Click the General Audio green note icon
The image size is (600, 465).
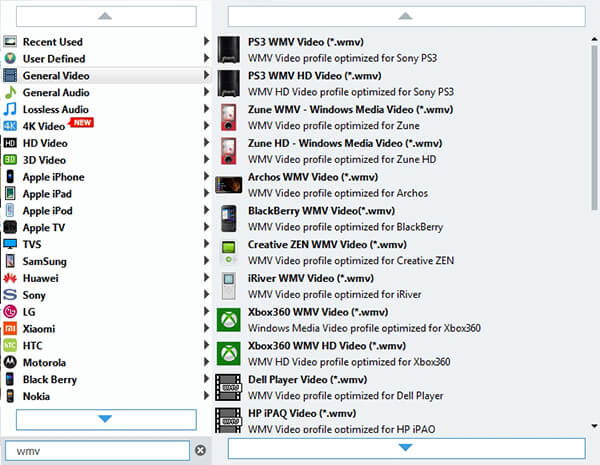10,92
